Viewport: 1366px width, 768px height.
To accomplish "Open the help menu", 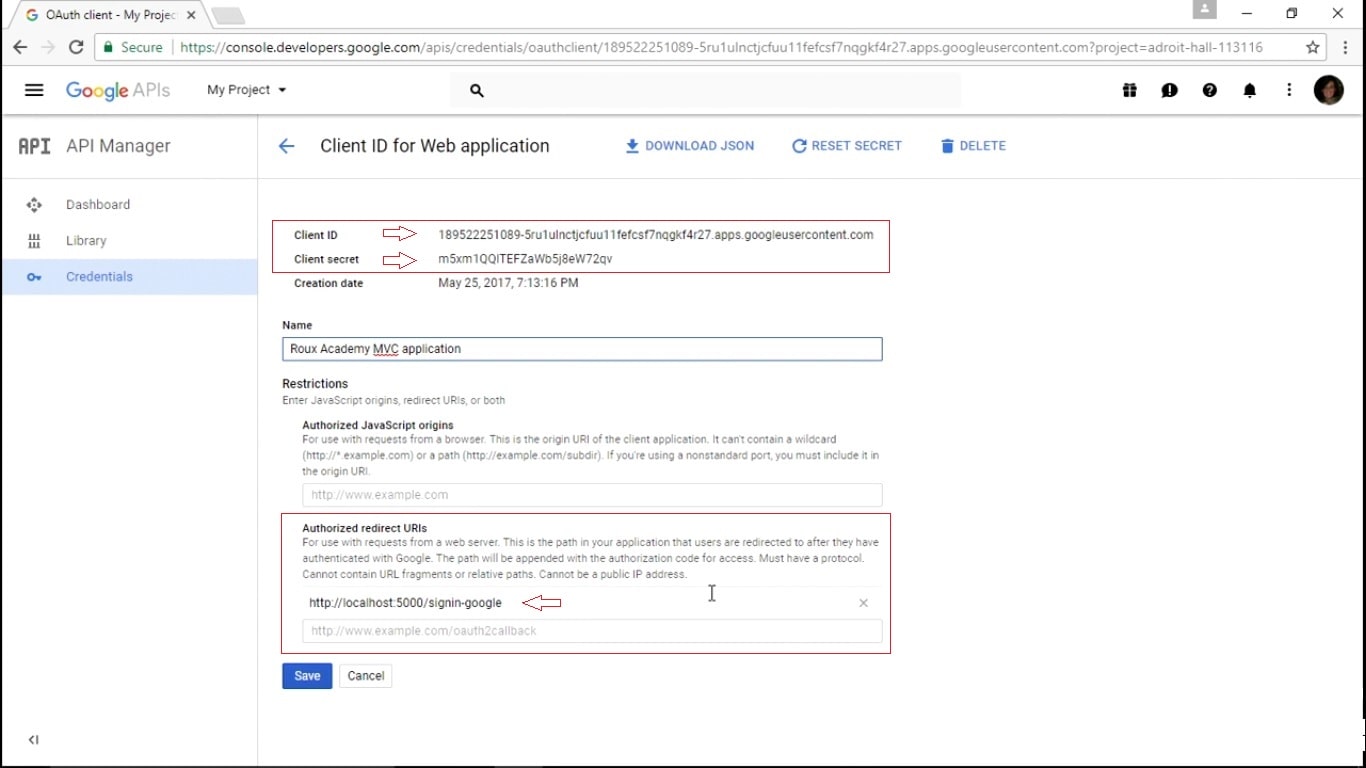I will 1209,90.
